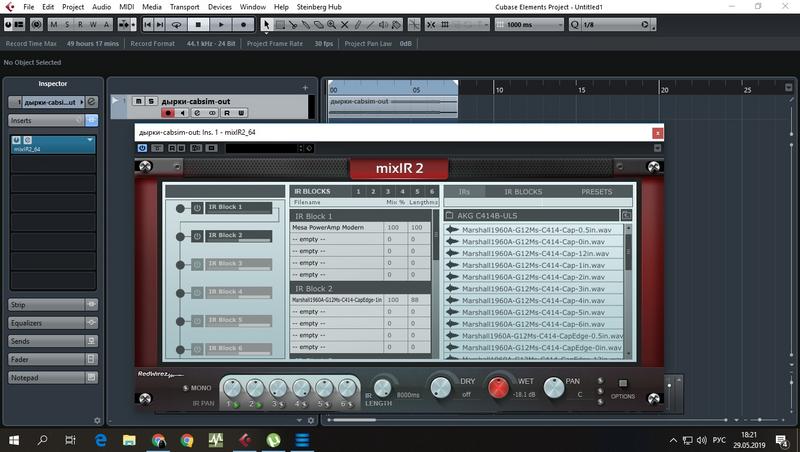Open File Explorer from taskbar
The image size is (800, 452).
click(x=129, y=440)
